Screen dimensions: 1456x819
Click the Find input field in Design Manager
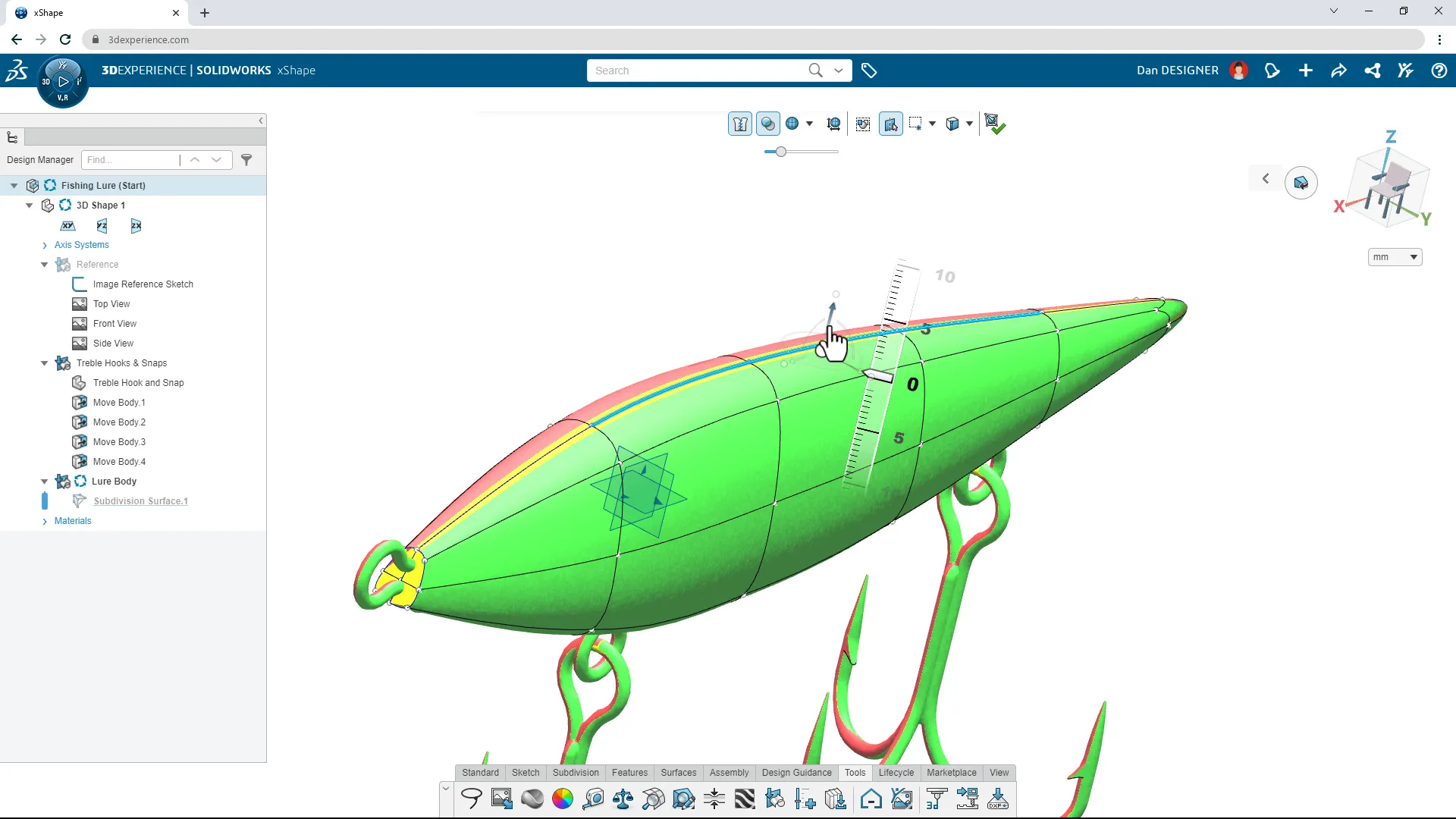tap(130, 160)
